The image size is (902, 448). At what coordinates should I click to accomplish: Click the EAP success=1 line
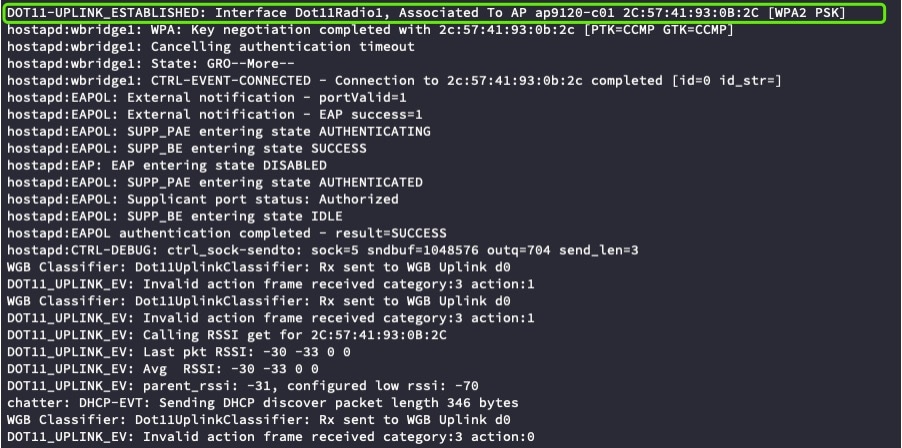pos(215,114)
